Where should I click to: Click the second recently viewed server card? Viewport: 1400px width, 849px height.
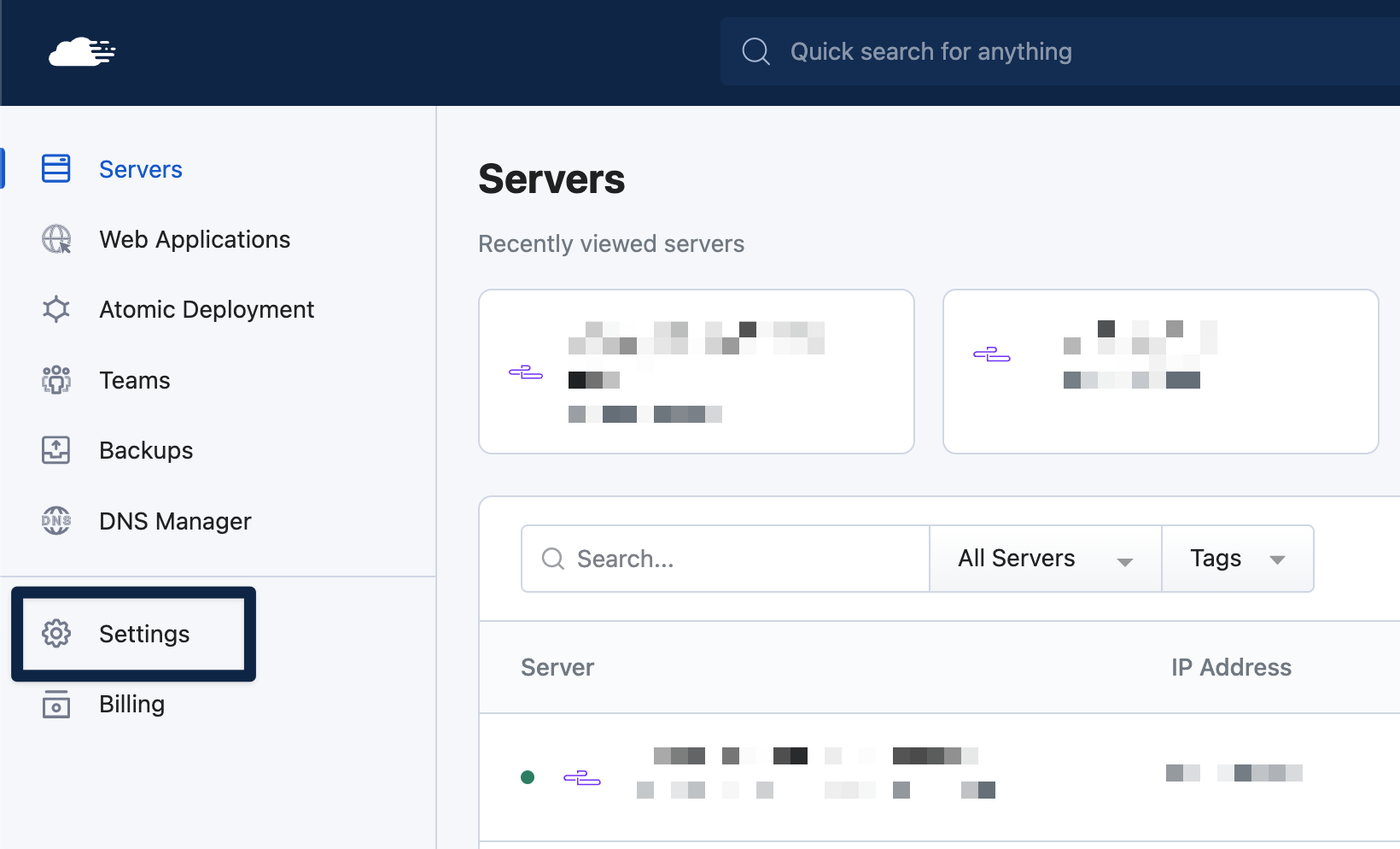point(1160,372)
